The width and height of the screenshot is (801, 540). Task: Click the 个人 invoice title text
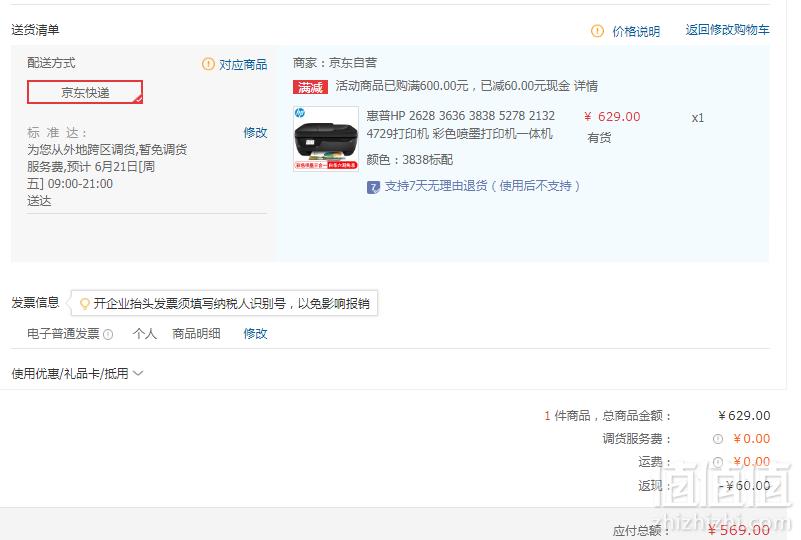pos(145,334)
